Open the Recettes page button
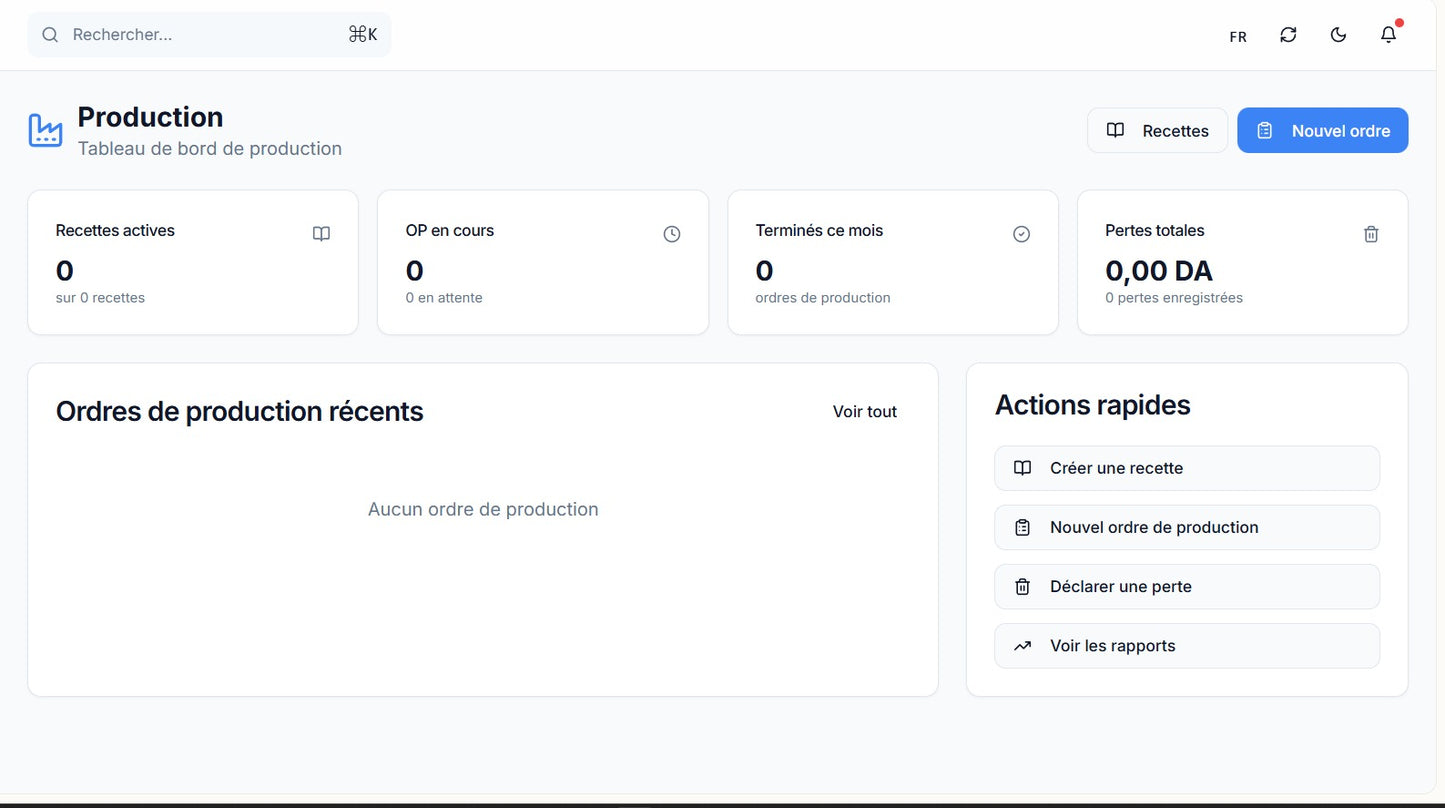This screenshot has height=808, width=1445. [1157, 131]
